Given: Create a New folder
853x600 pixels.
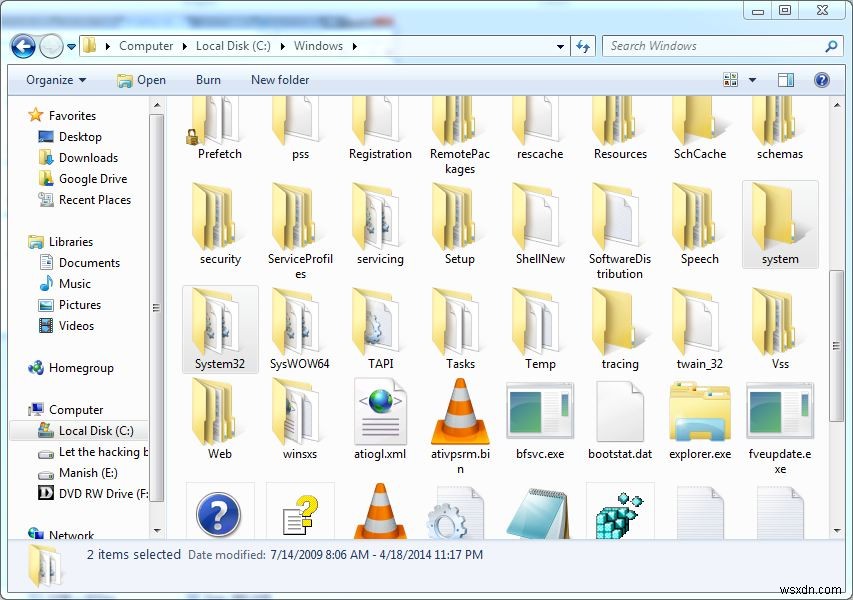Looking at the screenshot, I should coord(280,80).
